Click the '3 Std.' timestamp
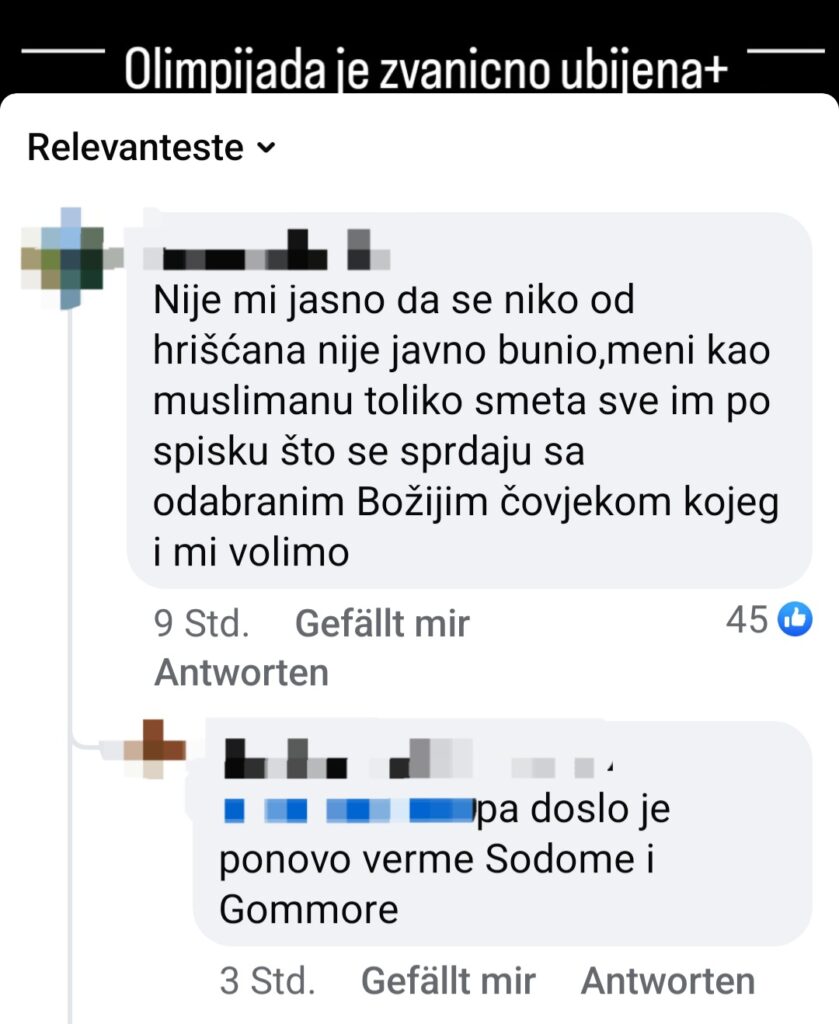Viewport: 839px width, 1024px height. coord(268,981)
